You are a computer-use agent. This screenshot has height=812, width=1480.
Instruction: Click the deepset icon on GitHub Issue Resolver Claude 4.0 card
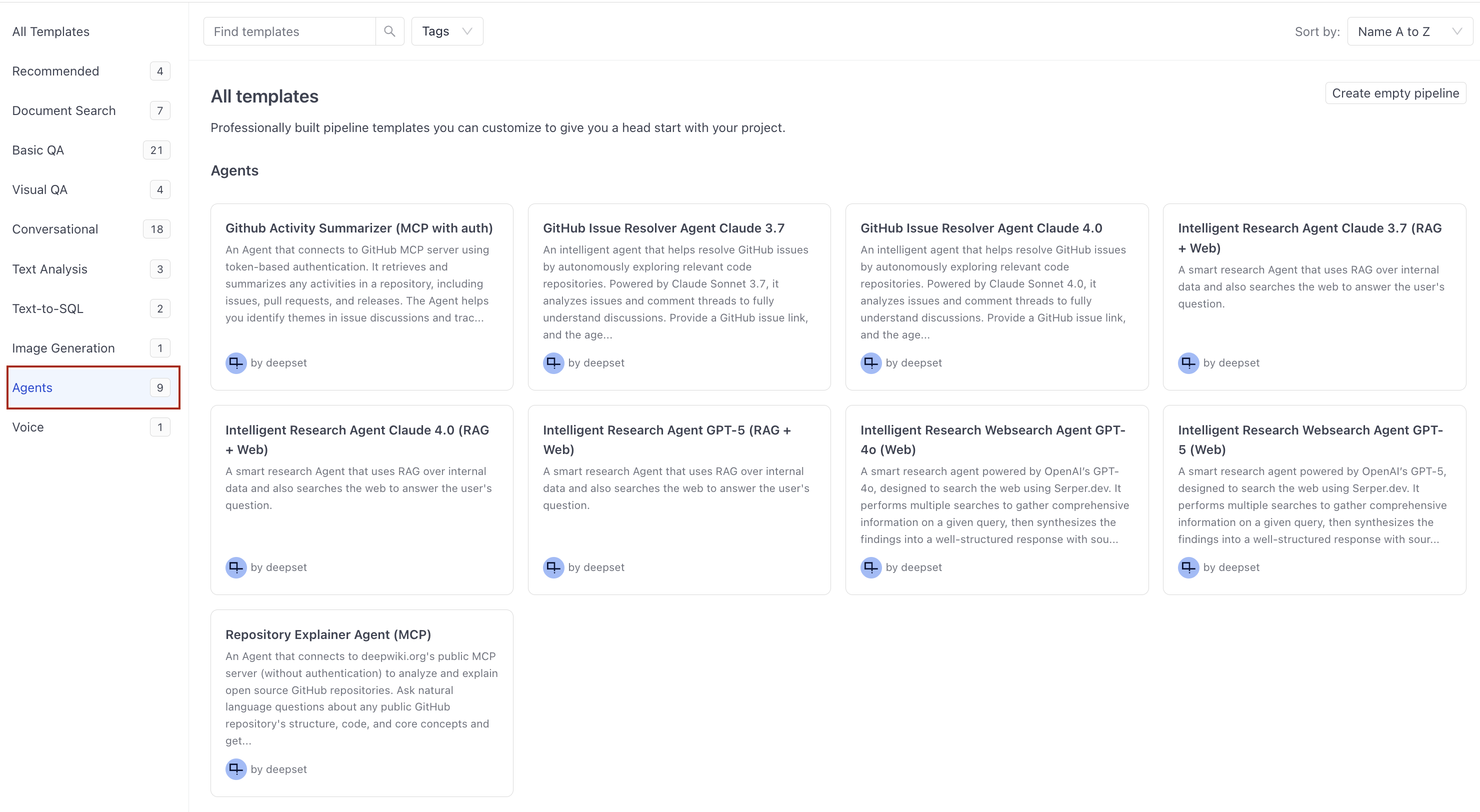tap(871, 362)
